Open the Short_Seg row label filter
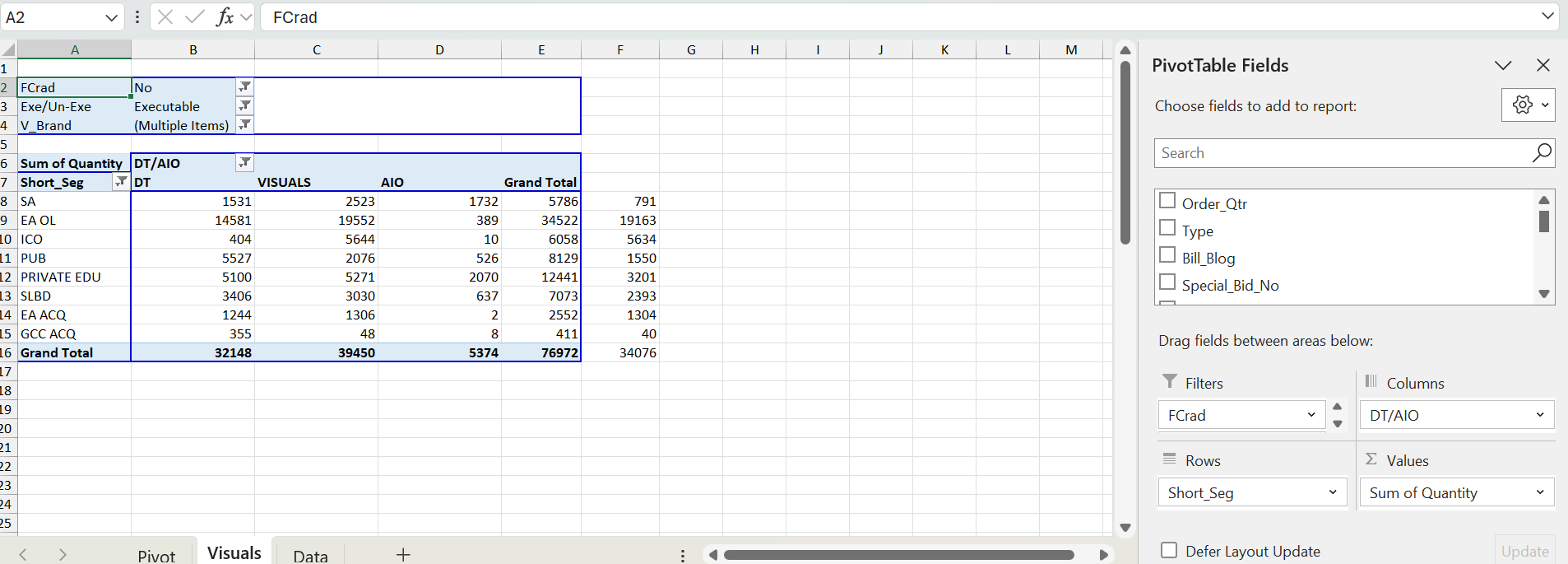Image resolution: width=1568 pixels, height=564 pixels. coord(121,181)
